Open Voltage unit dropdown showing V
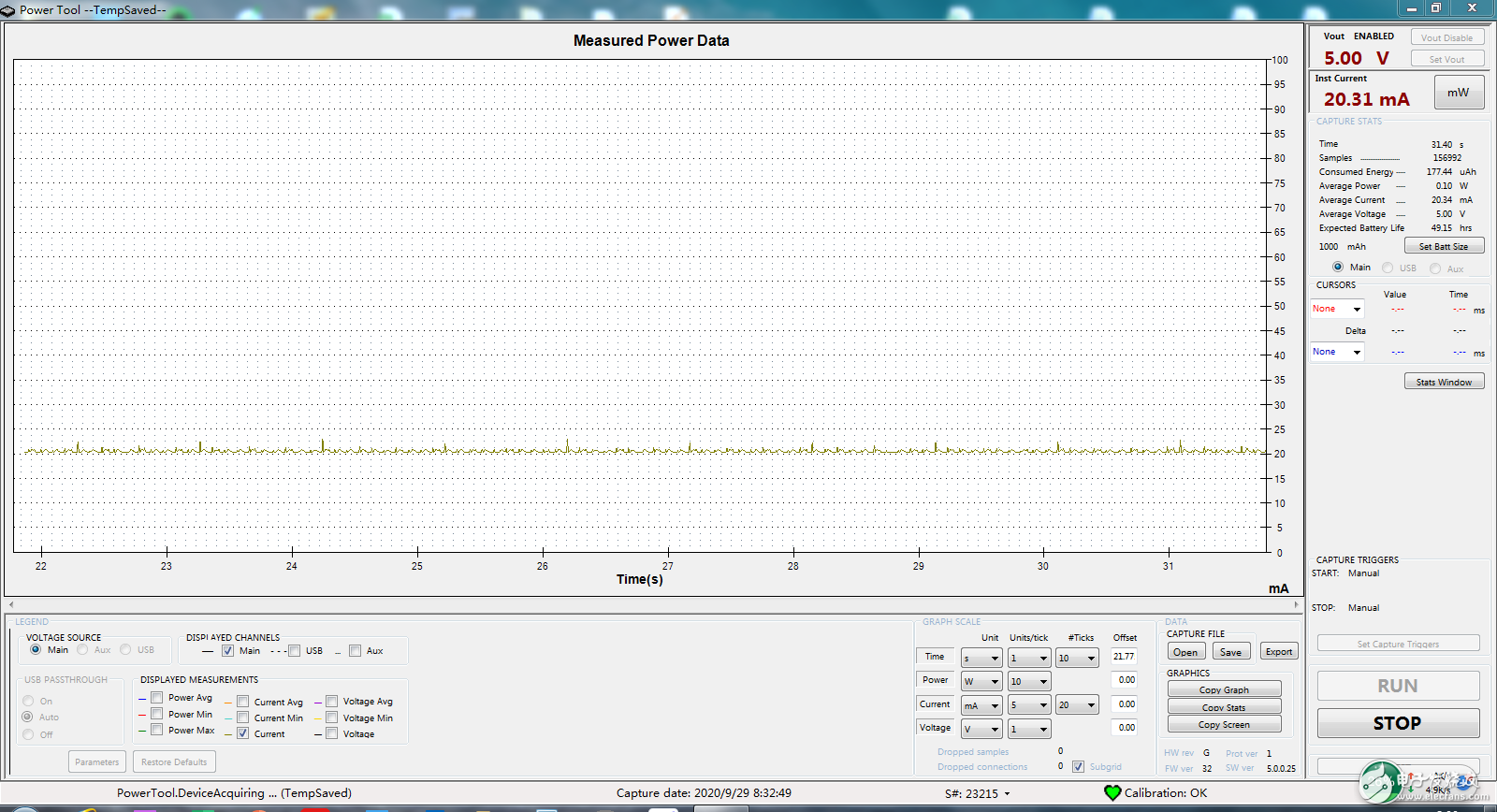 pyautogui.click(x=981, y=729)
